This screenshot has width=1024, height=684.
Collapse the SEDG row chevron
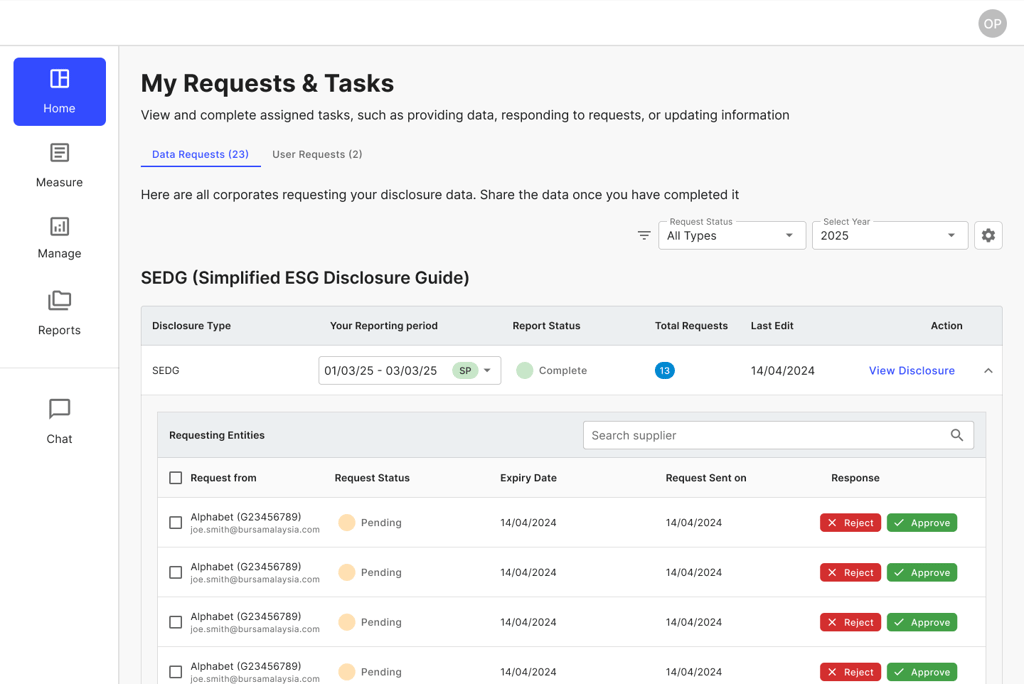(988, 371)
